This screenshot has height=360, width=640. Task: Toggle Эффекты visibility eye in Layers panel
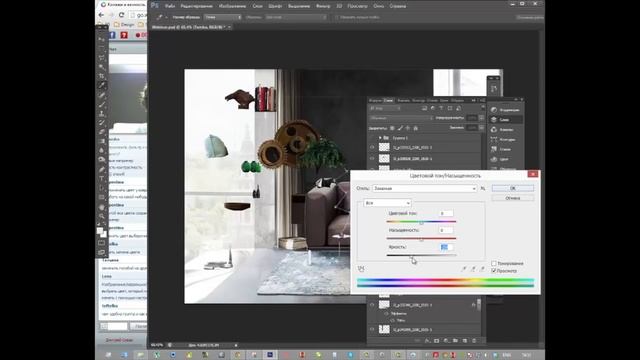click(x=386, y=313)
